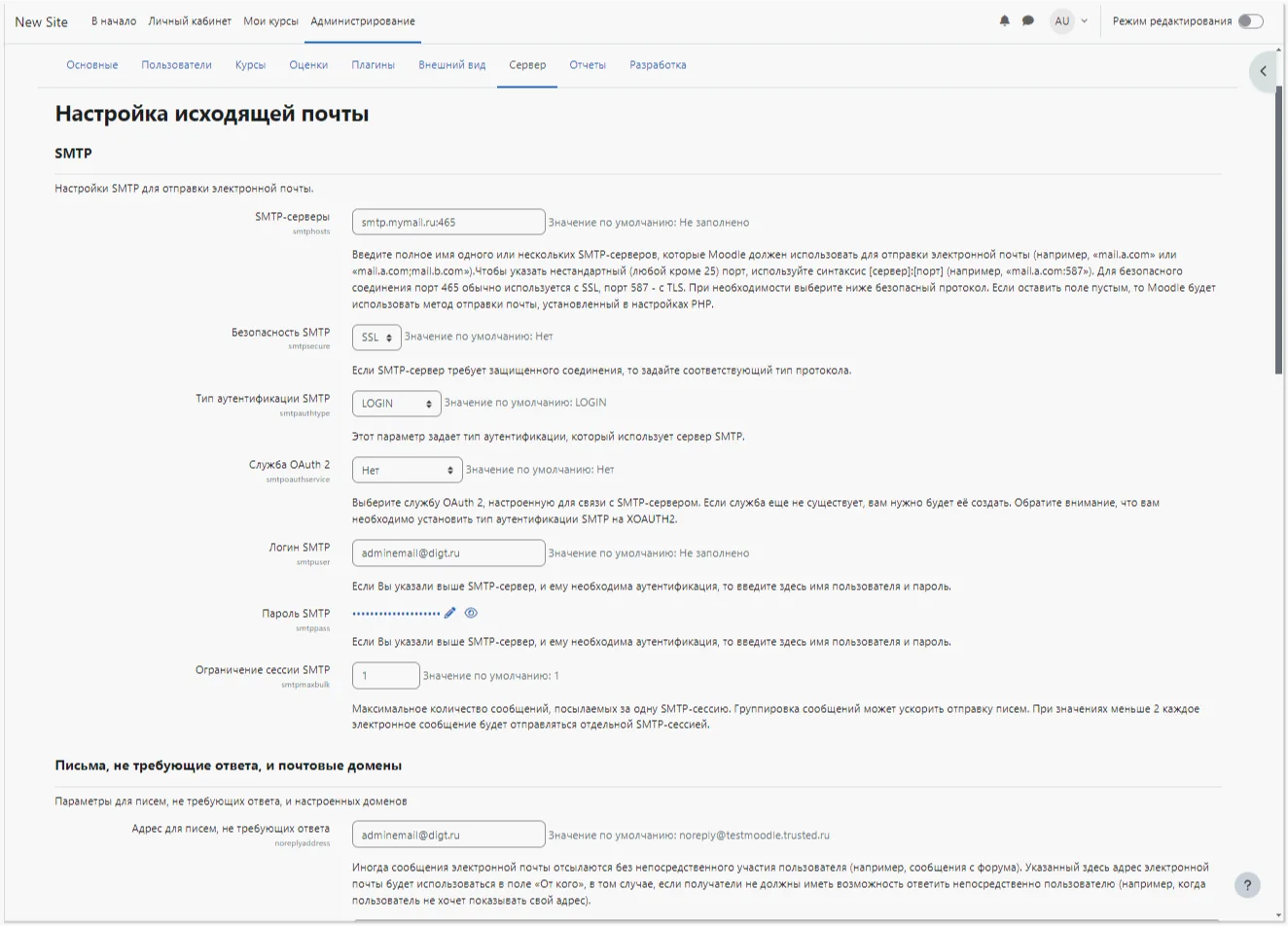Open the help question mark button
The image size is (1288, 926).
click(x=1247, y=885)
